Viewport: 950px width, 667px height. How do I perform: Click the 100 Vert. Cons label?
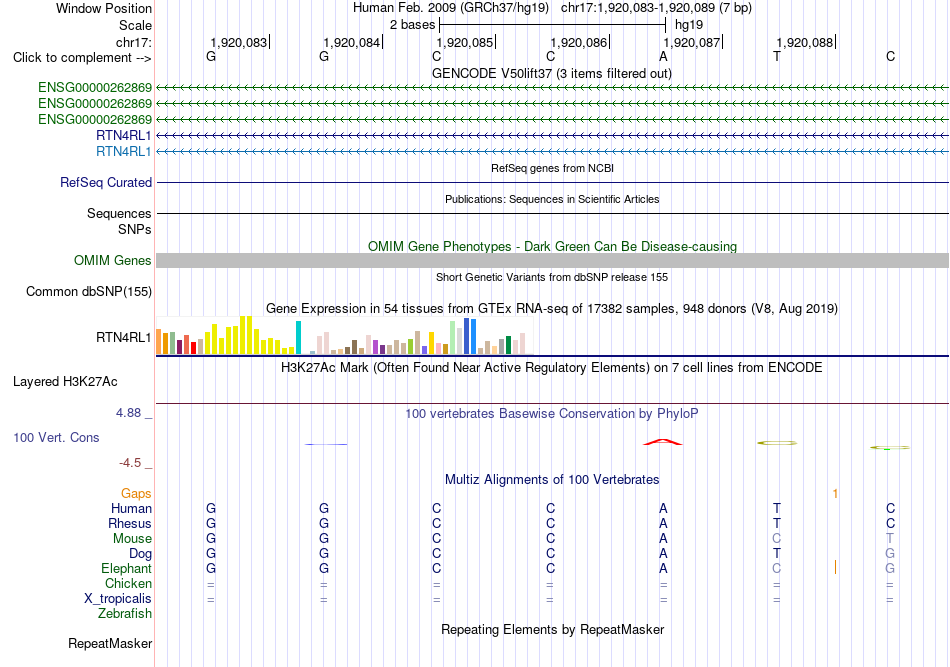[56, 437]
